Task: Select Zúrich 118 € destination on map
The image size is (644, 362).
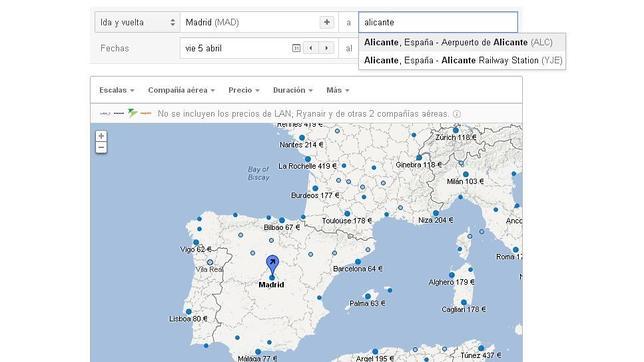Action: (455, 138)
